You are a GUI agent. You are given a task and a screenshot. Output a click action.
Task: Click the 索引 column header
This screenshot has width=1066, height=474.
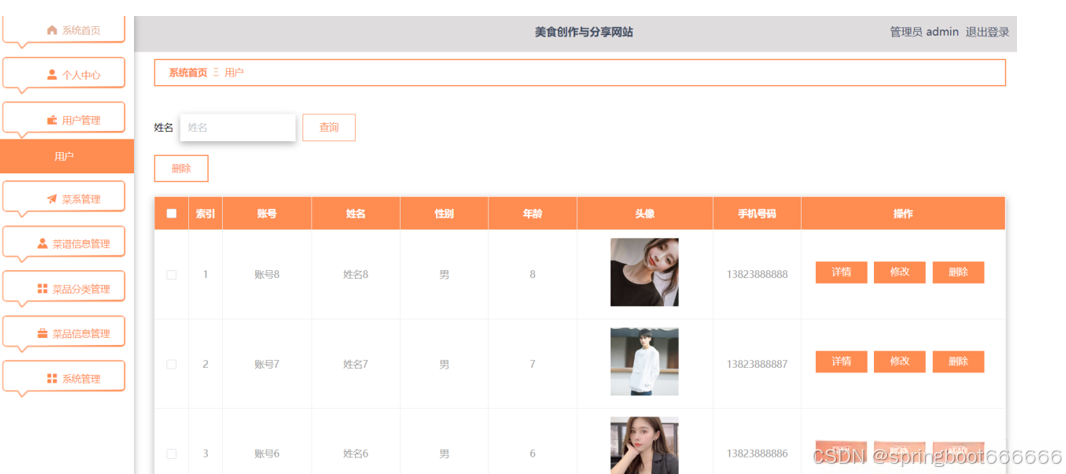[205, 214]
